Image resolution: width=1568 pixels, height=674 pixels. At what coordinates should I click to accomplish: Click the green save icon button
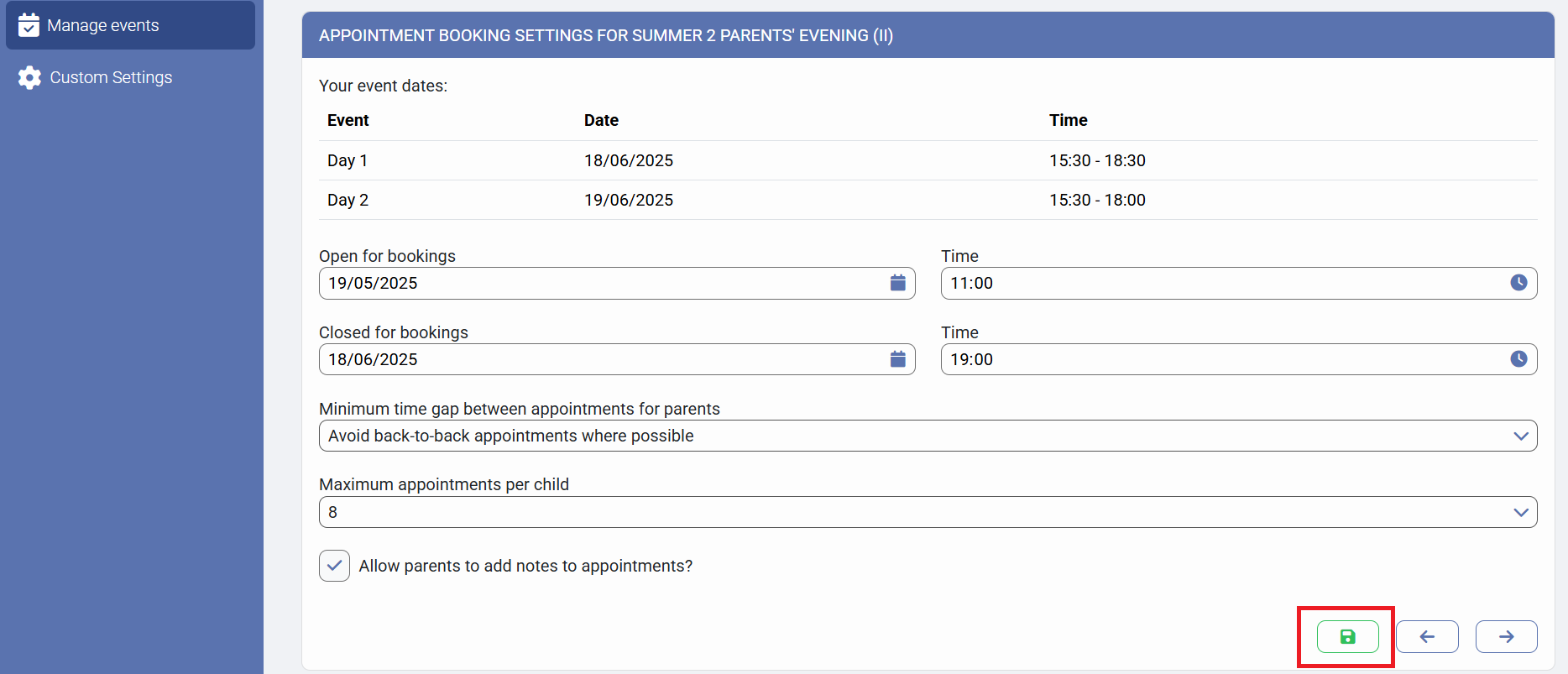pos(1347,636)
